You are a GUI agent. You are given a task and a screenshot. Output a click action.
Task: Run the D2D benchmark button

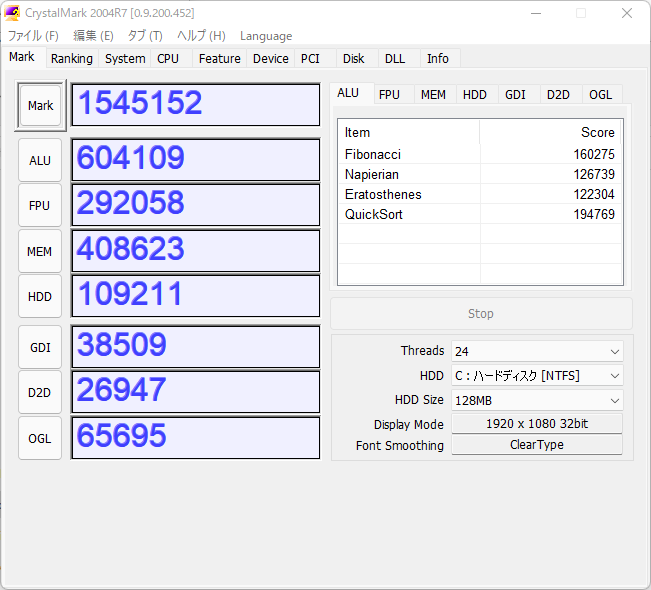40,392
